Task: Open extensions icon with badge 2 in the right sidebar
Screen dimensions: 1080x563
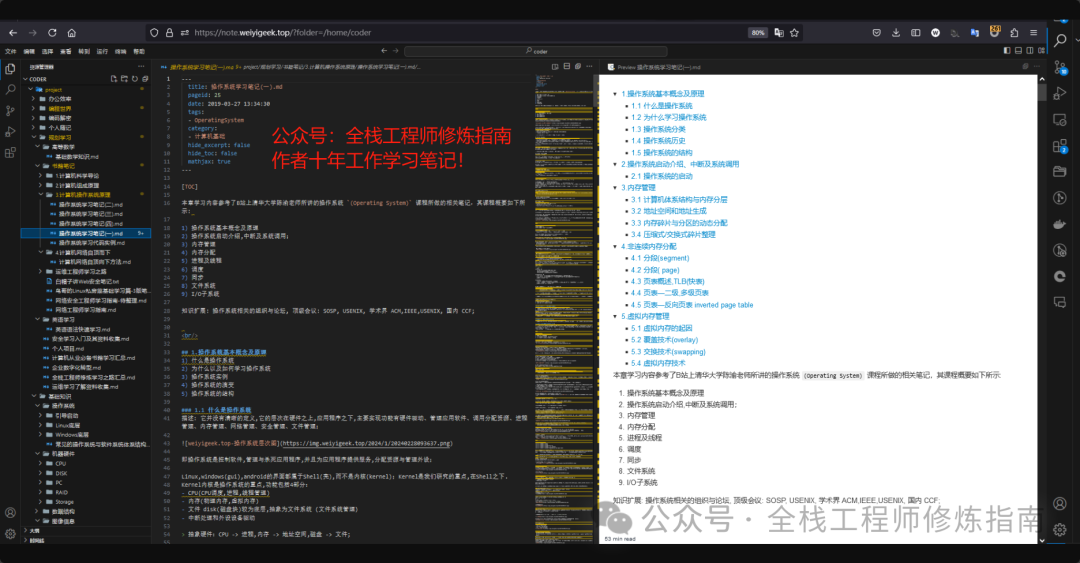Action: 1060,145
